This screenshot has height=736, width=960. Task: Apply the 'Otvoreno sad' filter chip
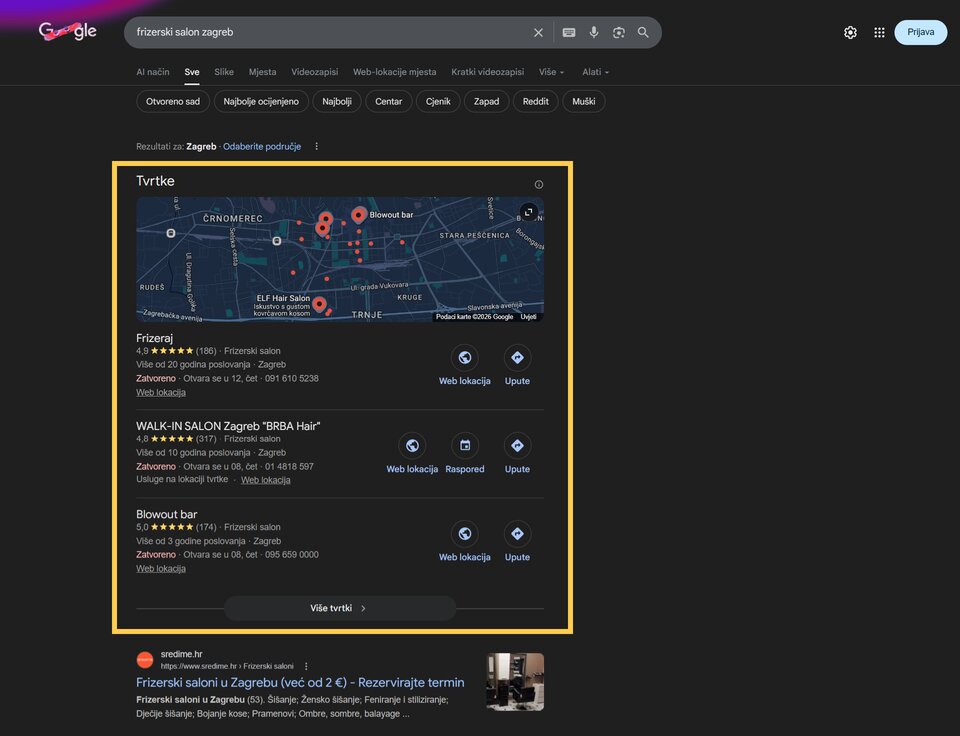173,102
